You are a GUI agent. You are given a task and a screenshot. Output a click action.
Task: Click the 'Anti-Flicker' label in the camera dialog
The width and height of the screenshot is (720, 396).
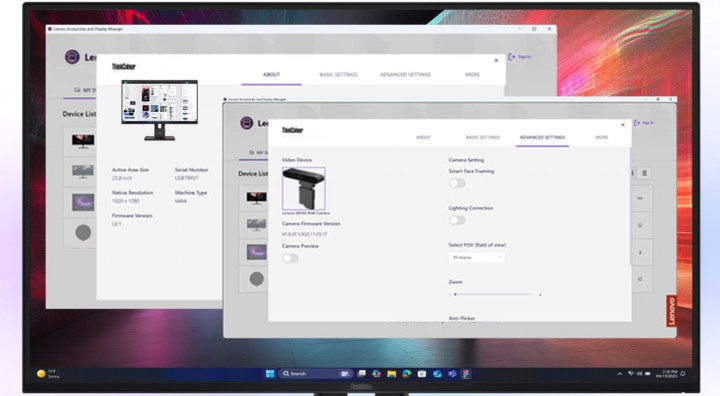click(462, 318)
